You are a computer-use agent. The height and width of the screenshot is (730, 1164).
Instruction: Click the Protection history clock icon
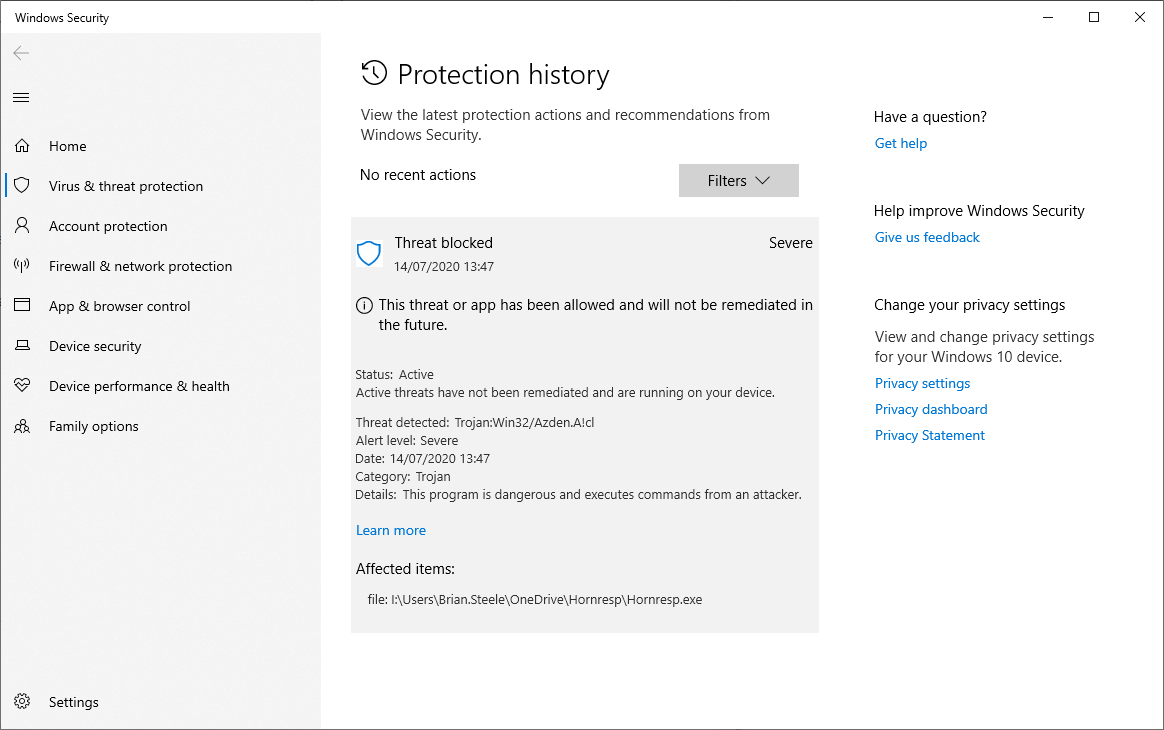[x=374, y=73]
